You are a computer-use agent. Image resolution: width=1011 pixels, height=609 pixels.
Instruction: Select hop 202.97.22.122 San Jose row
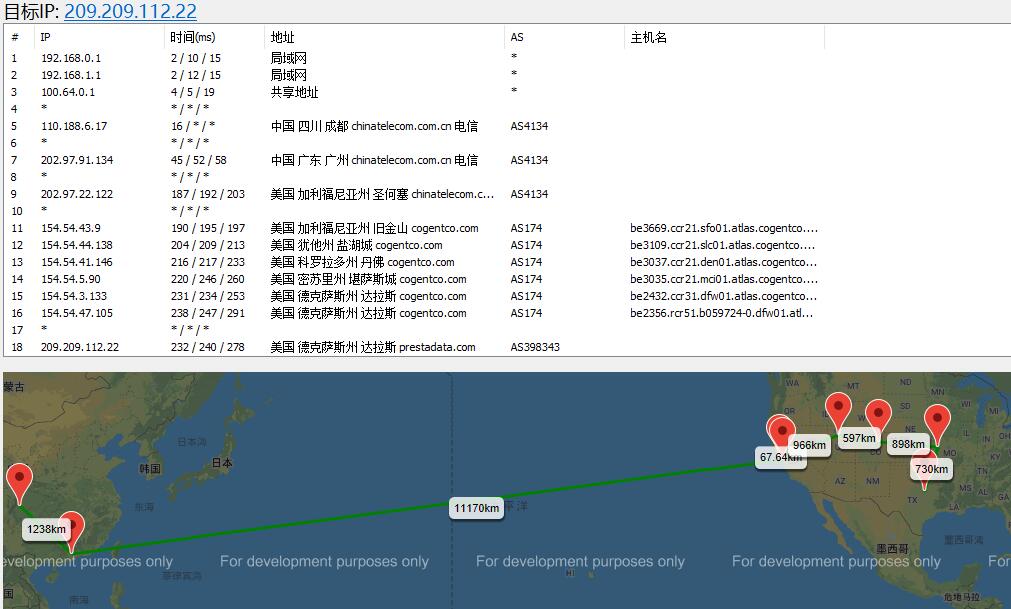[x=415, y=194]
